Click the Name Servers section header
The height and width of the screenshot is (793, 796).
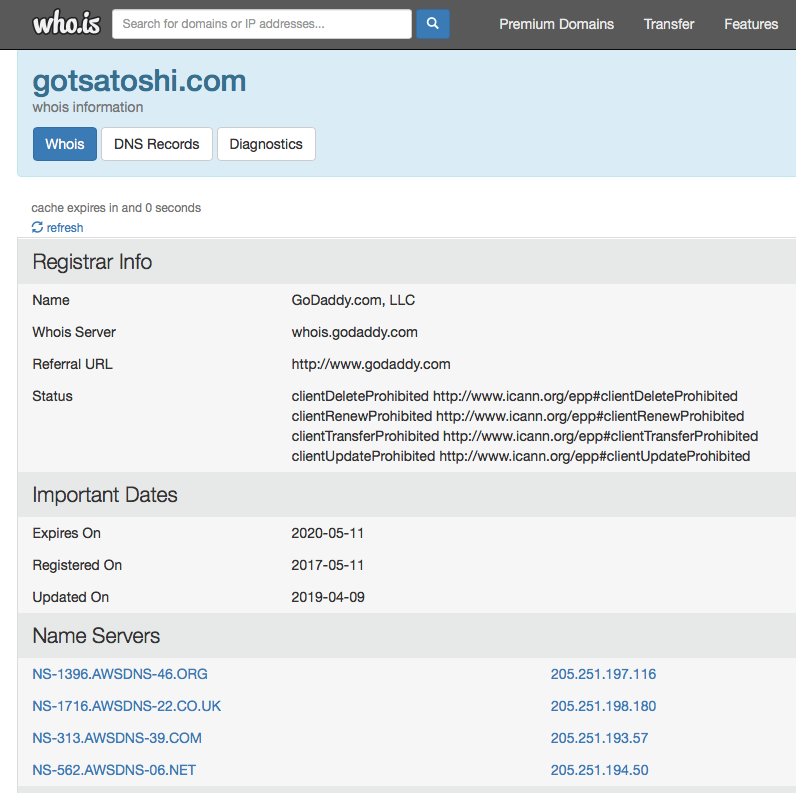click(96, 636)
